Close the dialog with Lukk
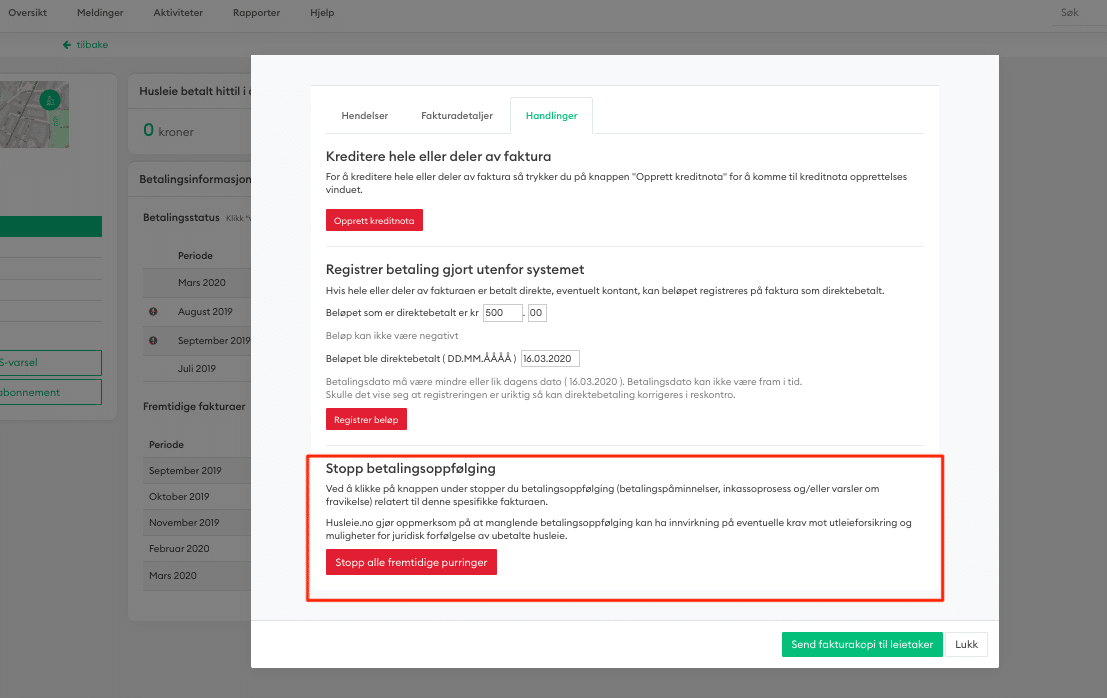Image resolution: width=1107 pixels, height=698 pixels. tap(966, 645)
